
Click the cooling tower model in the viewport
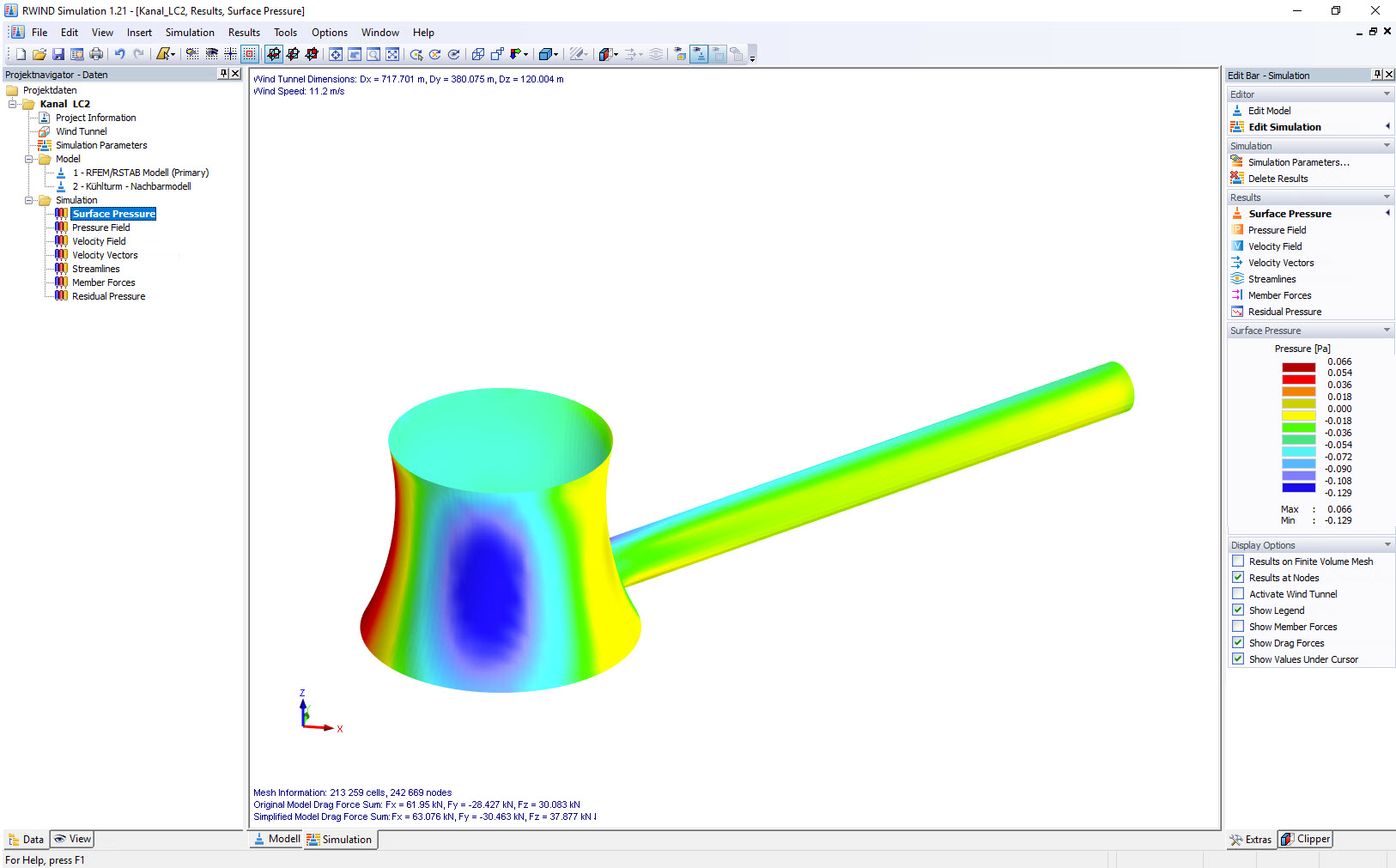(501, 541)
